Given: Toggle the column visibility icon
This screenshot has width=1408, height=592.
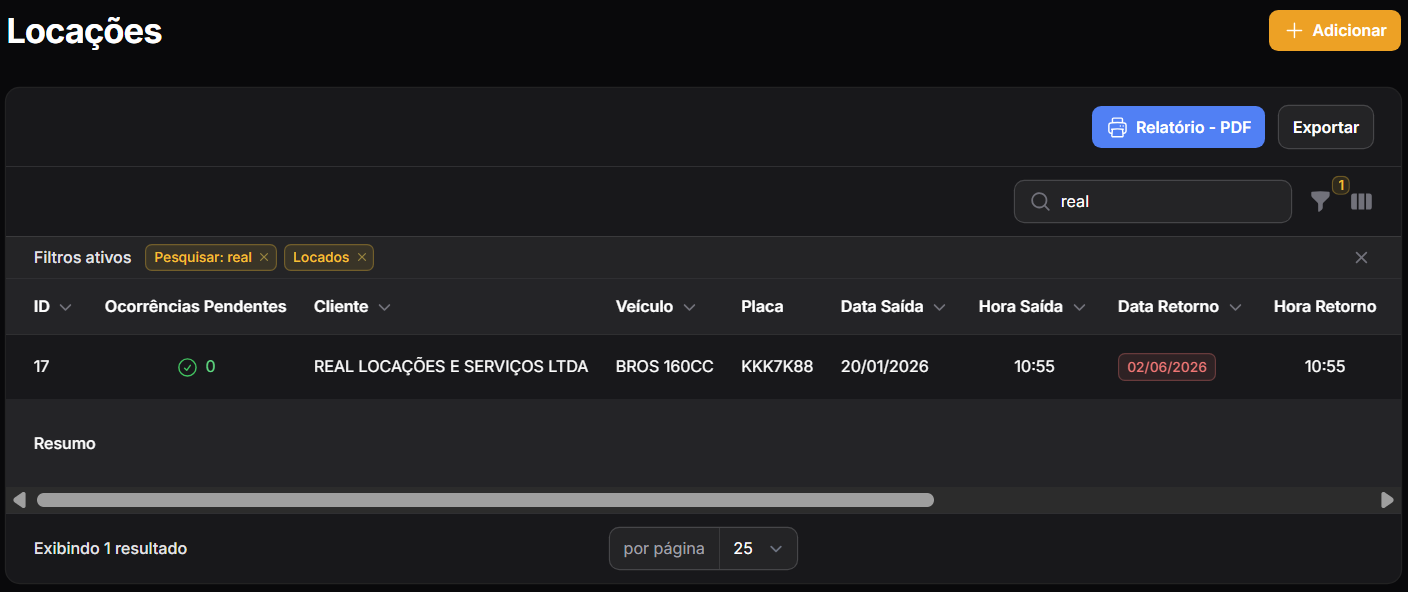Looking at the screenshot, I should 1361,202.
